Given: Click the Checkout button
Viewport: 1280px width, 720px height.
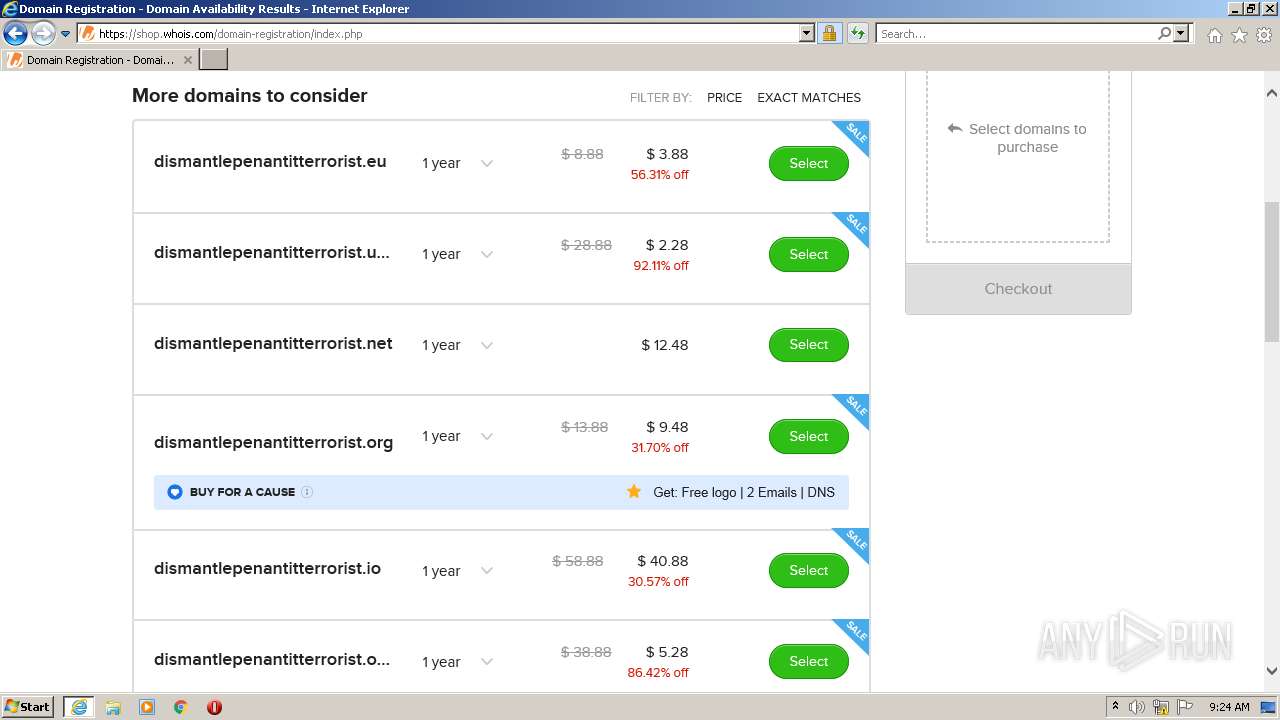Looking at the screenshot, I should 1018,289.
